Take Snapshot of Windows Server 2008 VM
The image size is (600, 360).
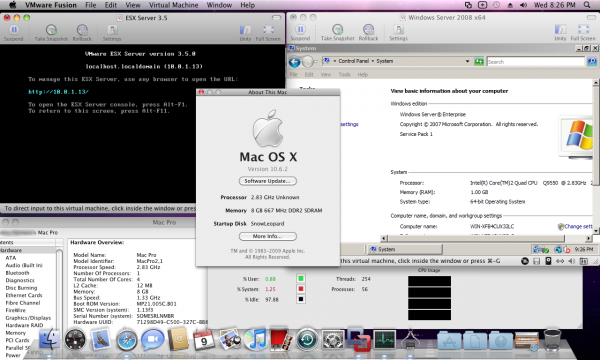click(x=338, y=32)
